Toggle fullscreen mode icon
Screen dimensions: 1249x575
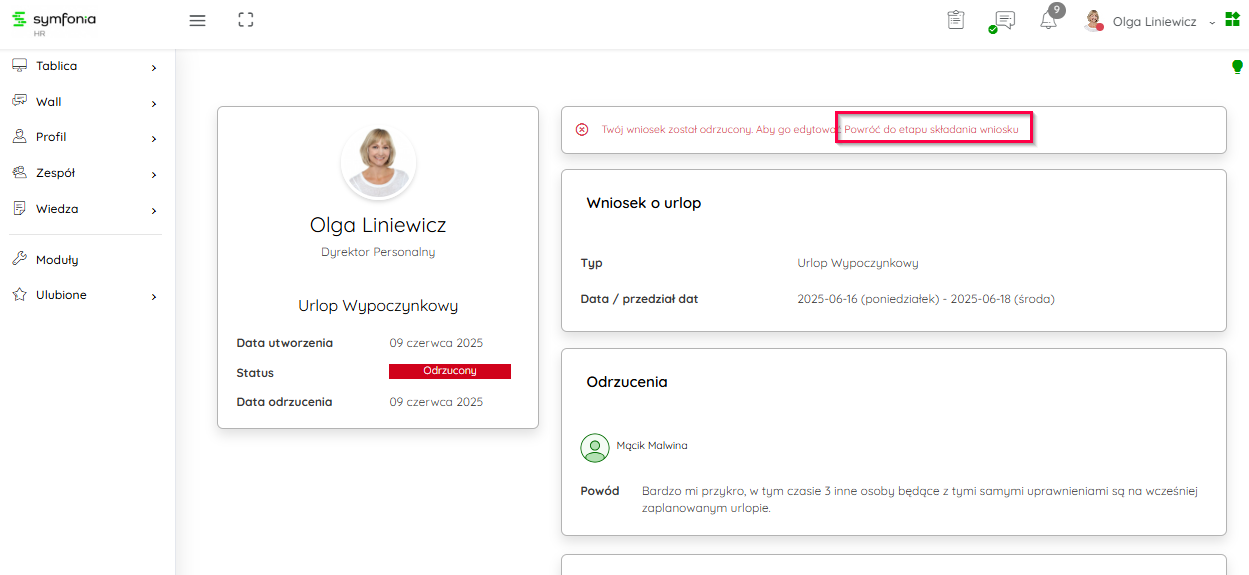[246, 20]
